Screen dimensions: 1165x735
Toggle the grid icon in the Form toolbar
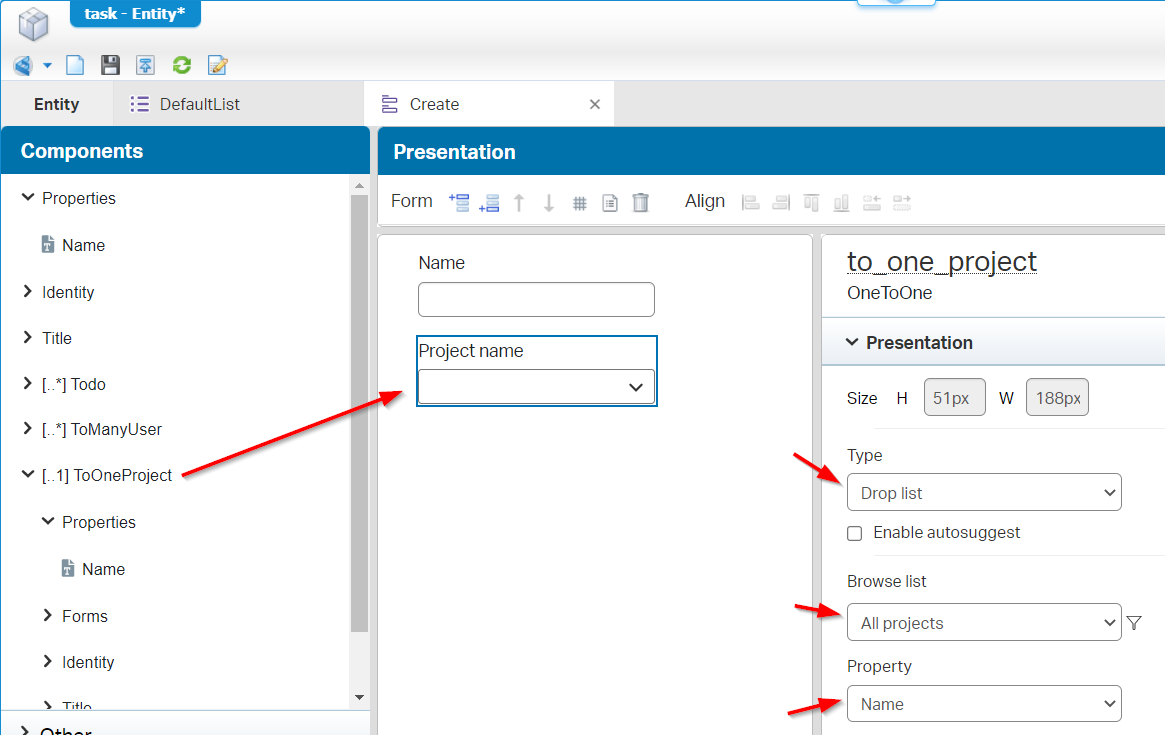[579, 202]
